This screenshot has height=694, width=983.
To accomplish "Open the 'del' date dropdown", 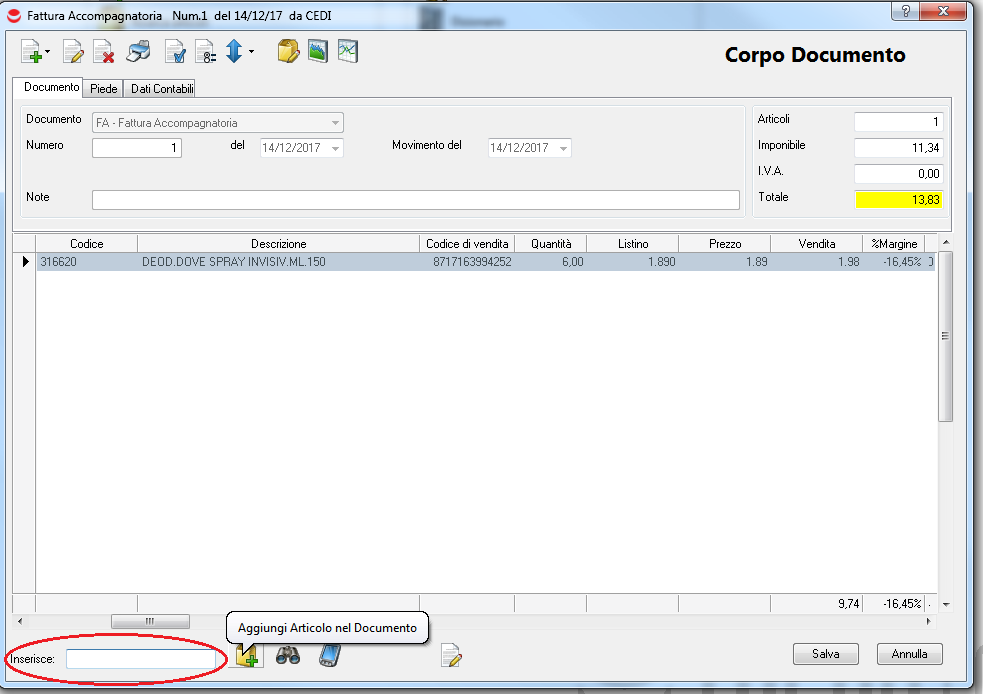I will [x=334, y=148].
